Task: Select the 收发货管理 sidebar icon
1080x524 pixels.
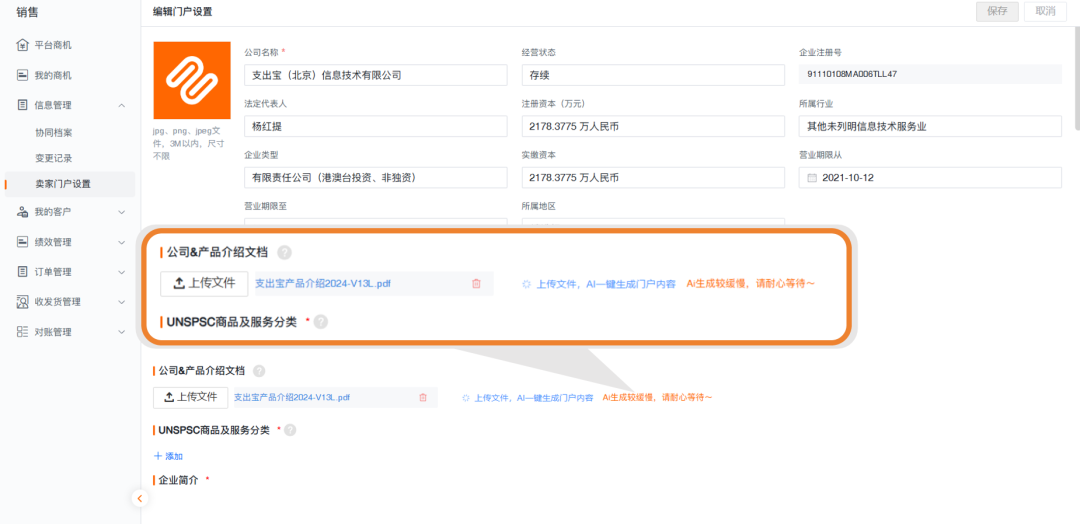Action: pos(22,302)
